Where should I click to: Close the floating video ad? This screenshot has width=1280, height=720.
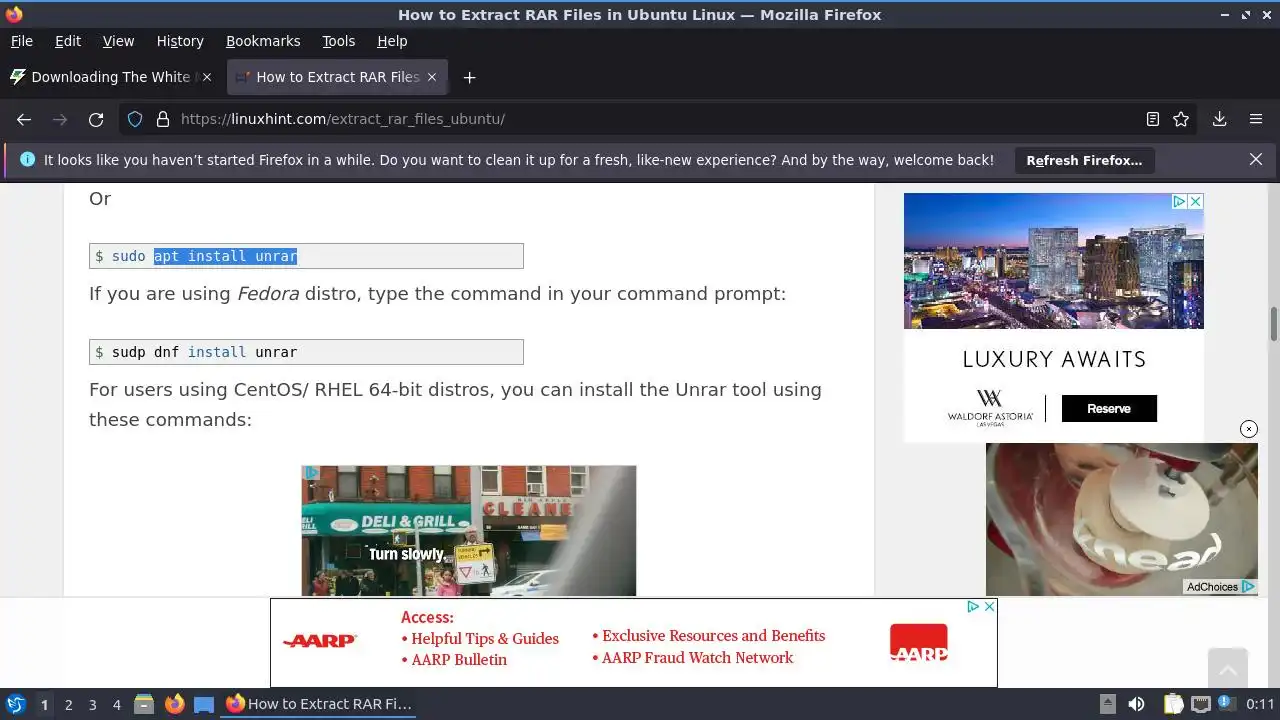coord(1249,429)
